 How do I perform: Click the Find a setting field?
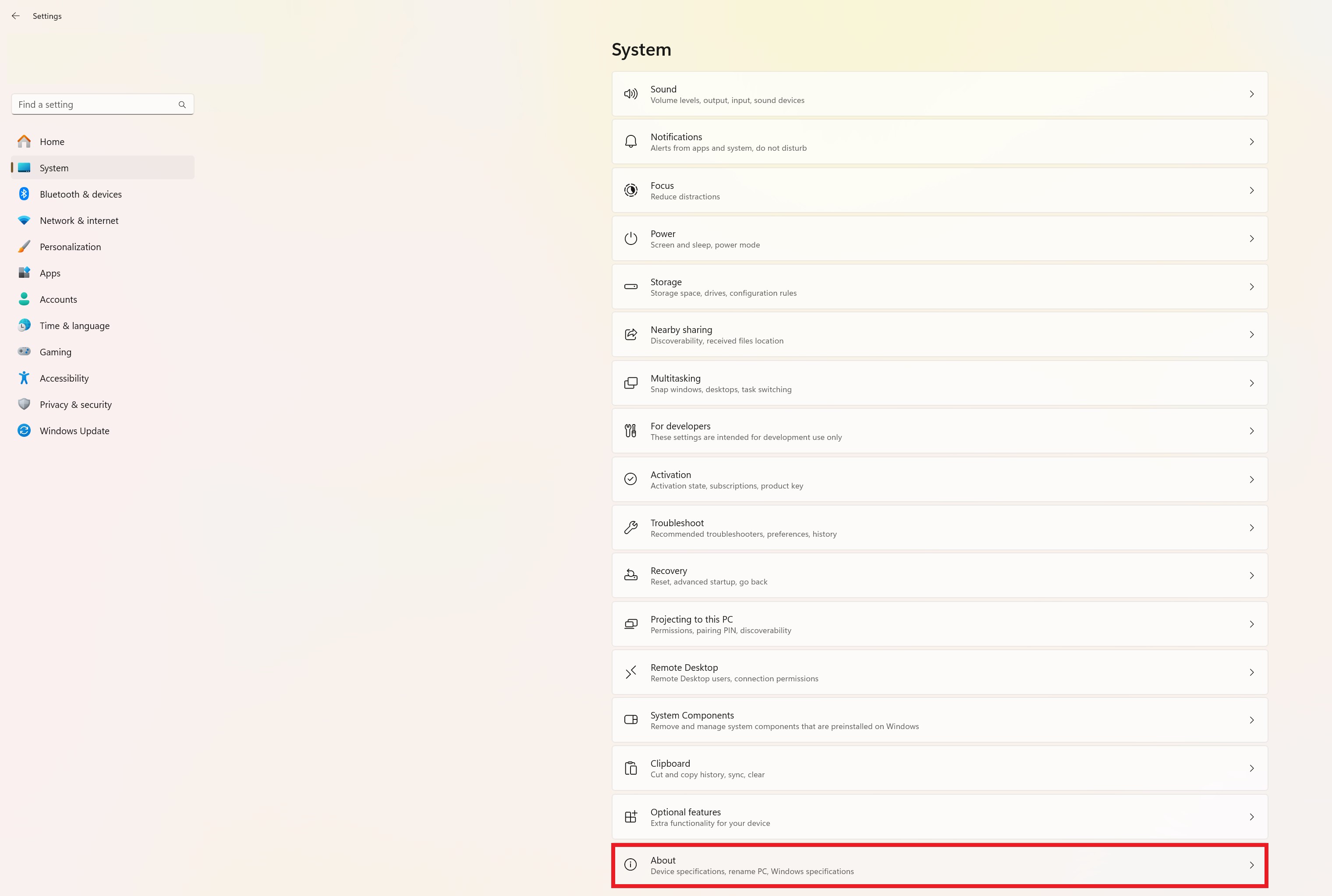[x=94, y=105]
